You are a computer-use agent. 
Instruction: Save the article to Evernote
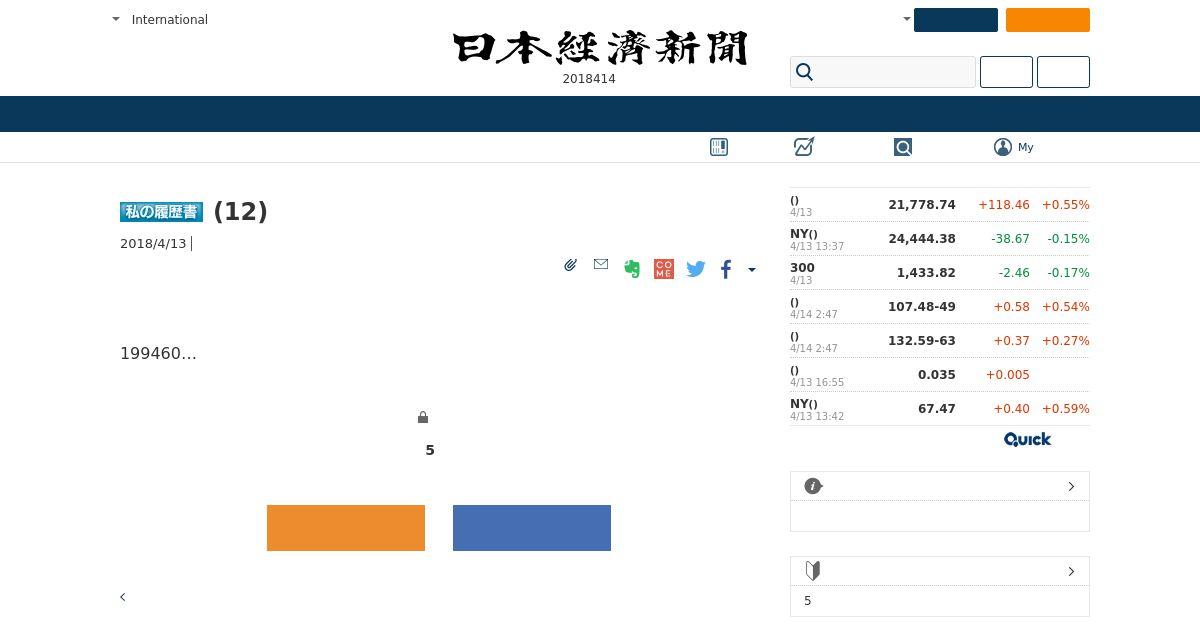pyautogui.click(x=632, y=268)
